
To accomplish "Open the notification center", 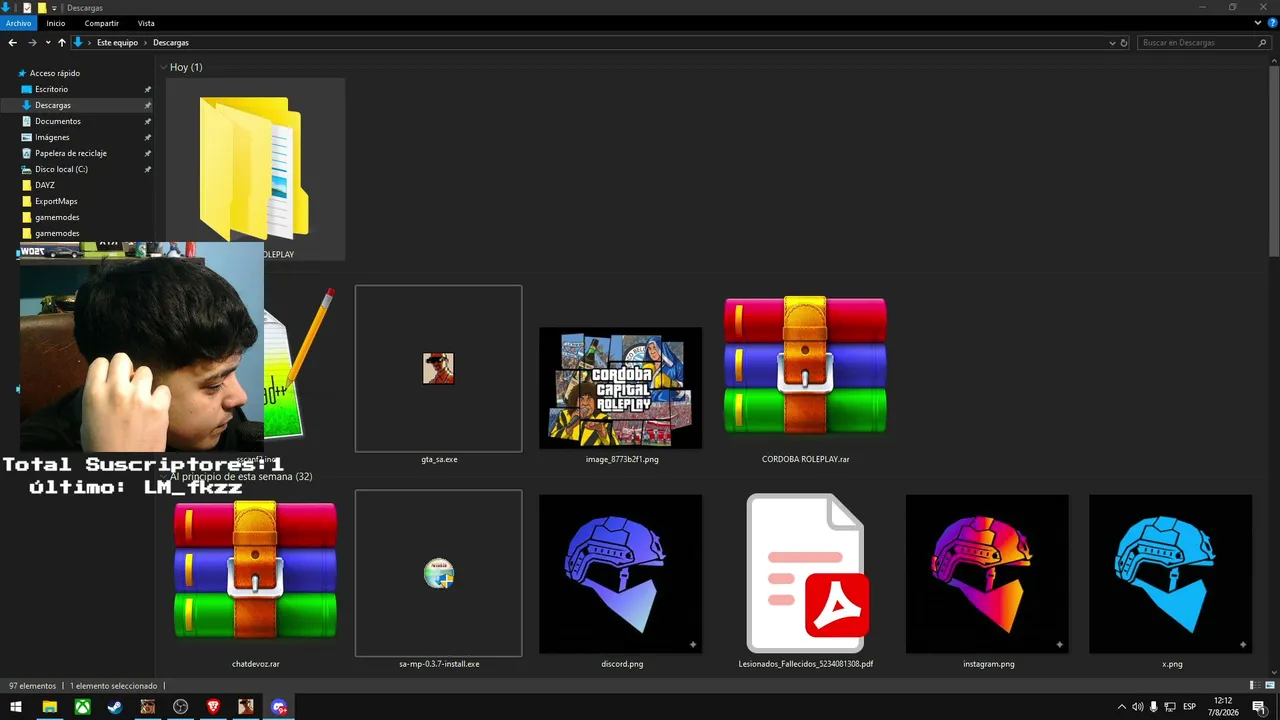I will [1259, 707].
